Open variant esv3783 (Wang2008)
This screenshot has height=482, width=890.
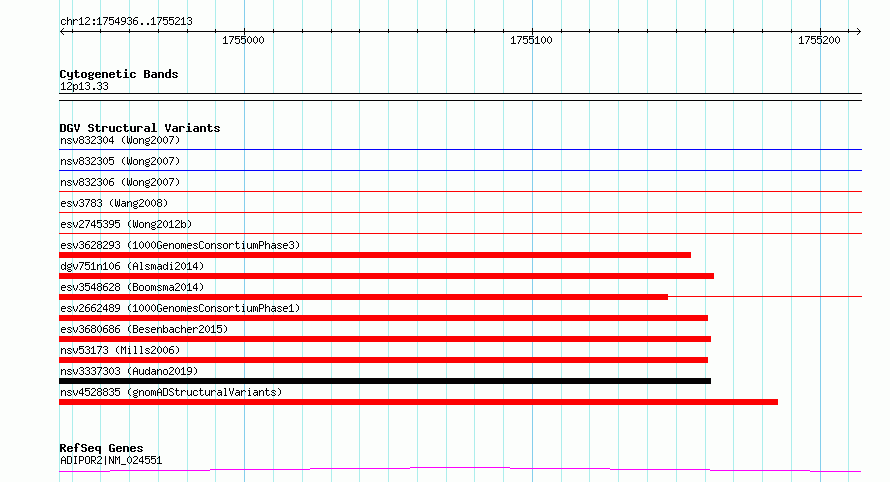click(114, 203)
